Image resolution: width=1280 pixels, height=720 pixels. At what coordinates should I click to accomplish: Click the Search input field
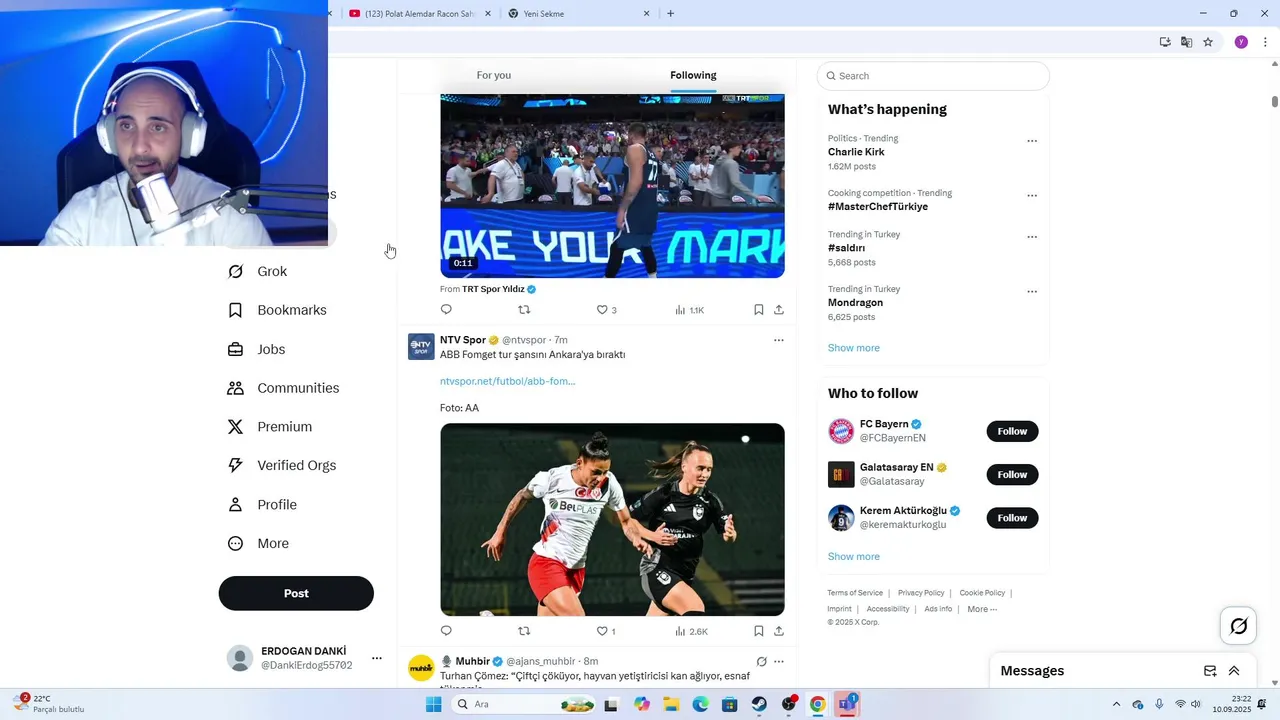tap(933, 76)
